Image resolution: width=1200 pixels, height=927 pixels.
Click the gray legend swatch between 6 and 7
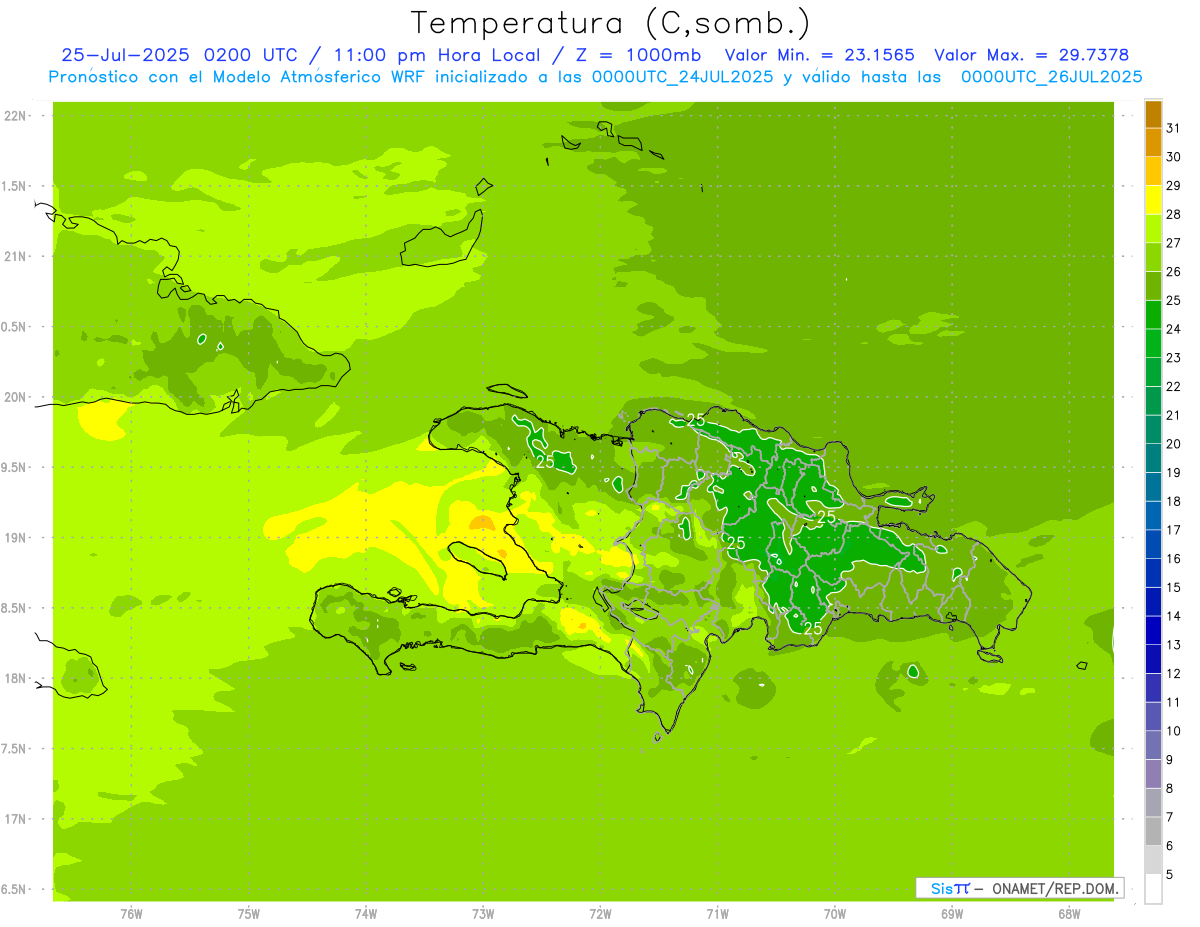pos(1153,832)
